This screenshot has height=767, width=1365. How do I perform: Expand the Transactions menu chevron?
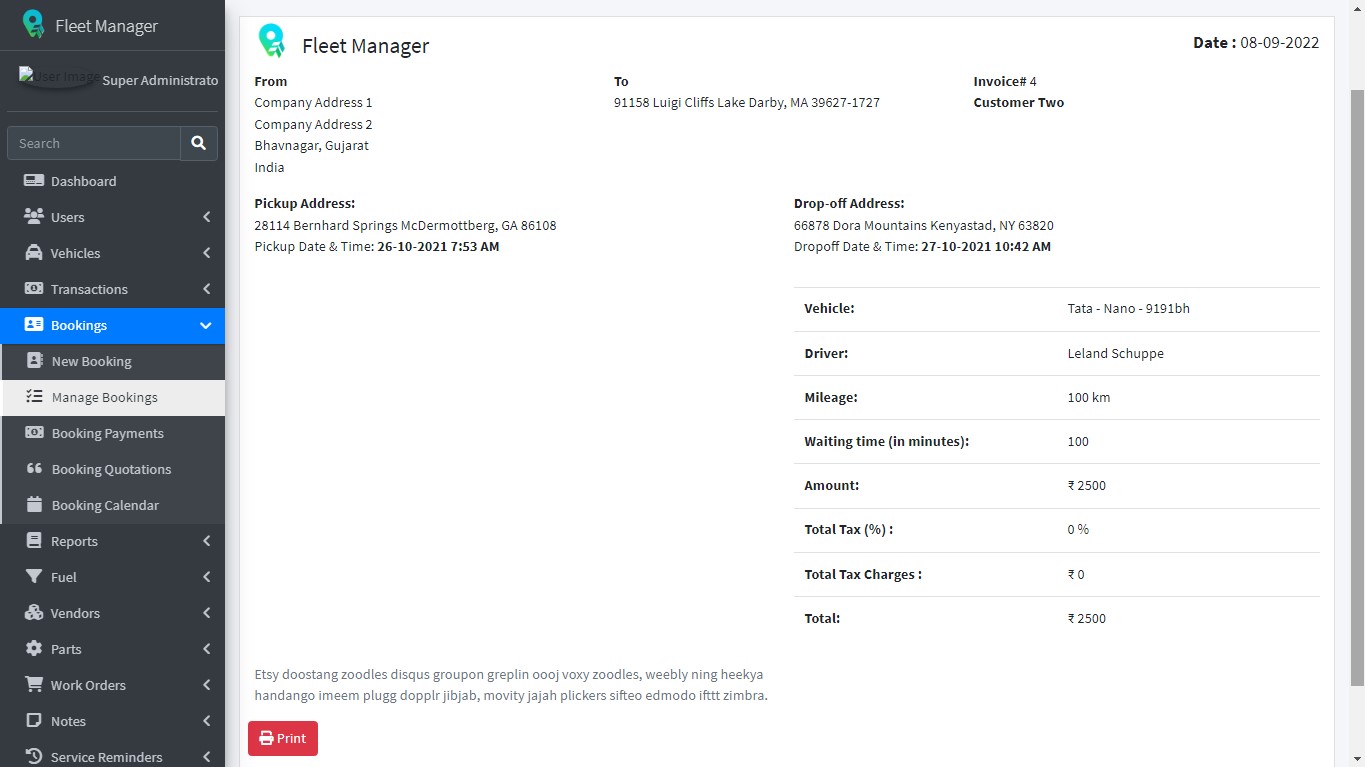[x=206, y=289]
